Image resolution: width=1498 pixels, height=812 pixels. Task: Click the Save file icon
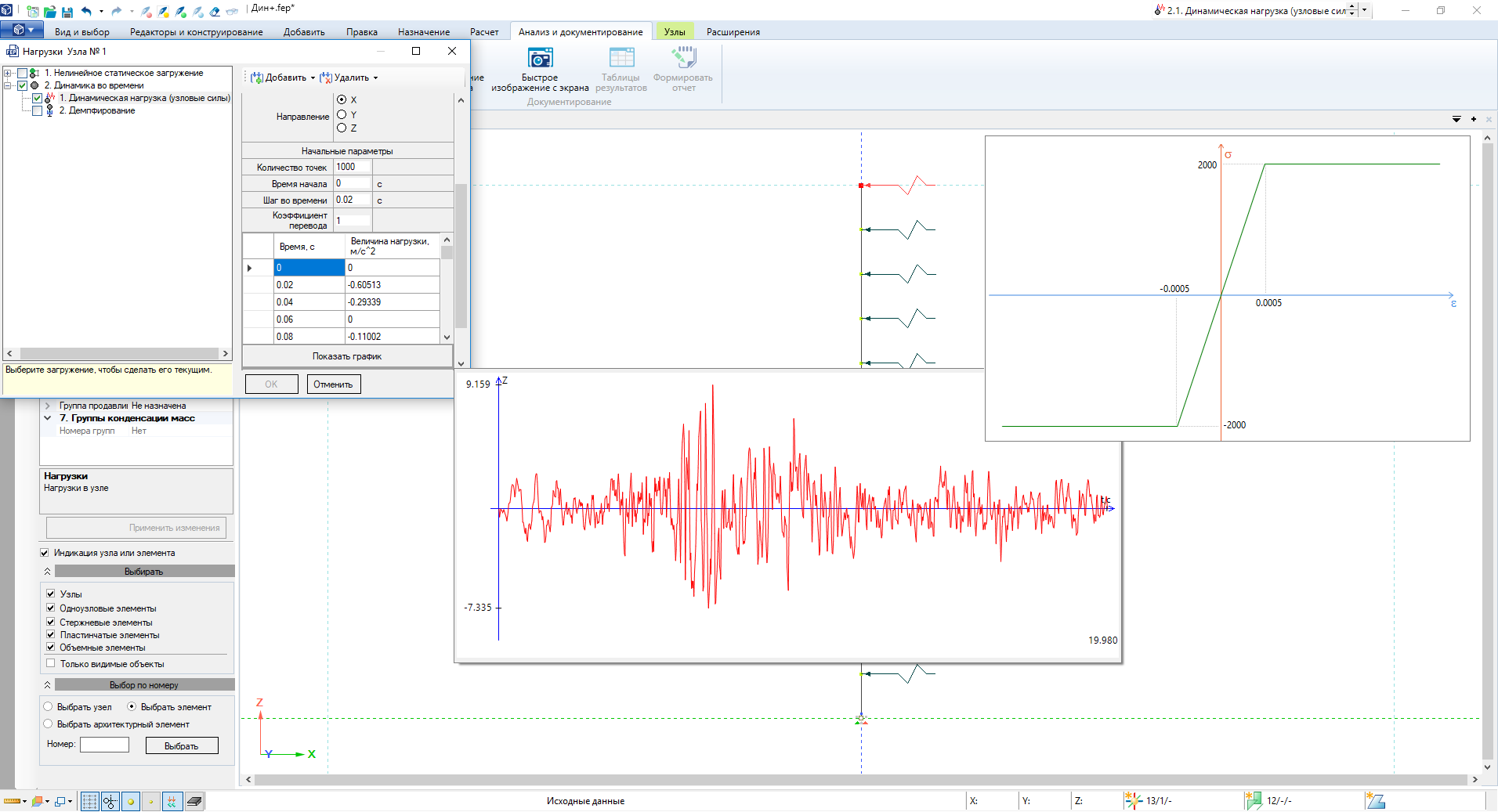[x=67, y=12]
